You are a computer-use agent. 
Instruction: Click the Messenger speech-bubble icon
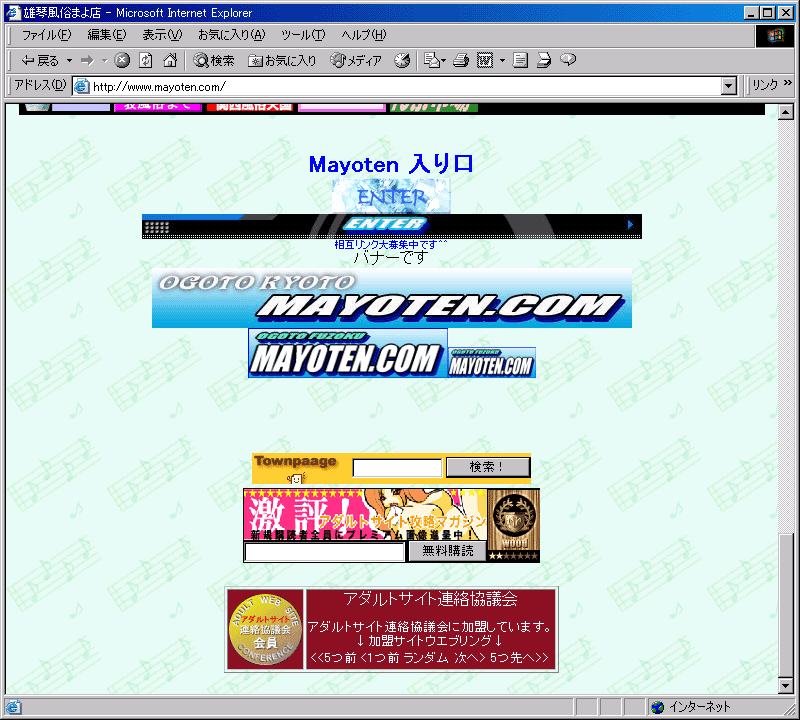568,61
